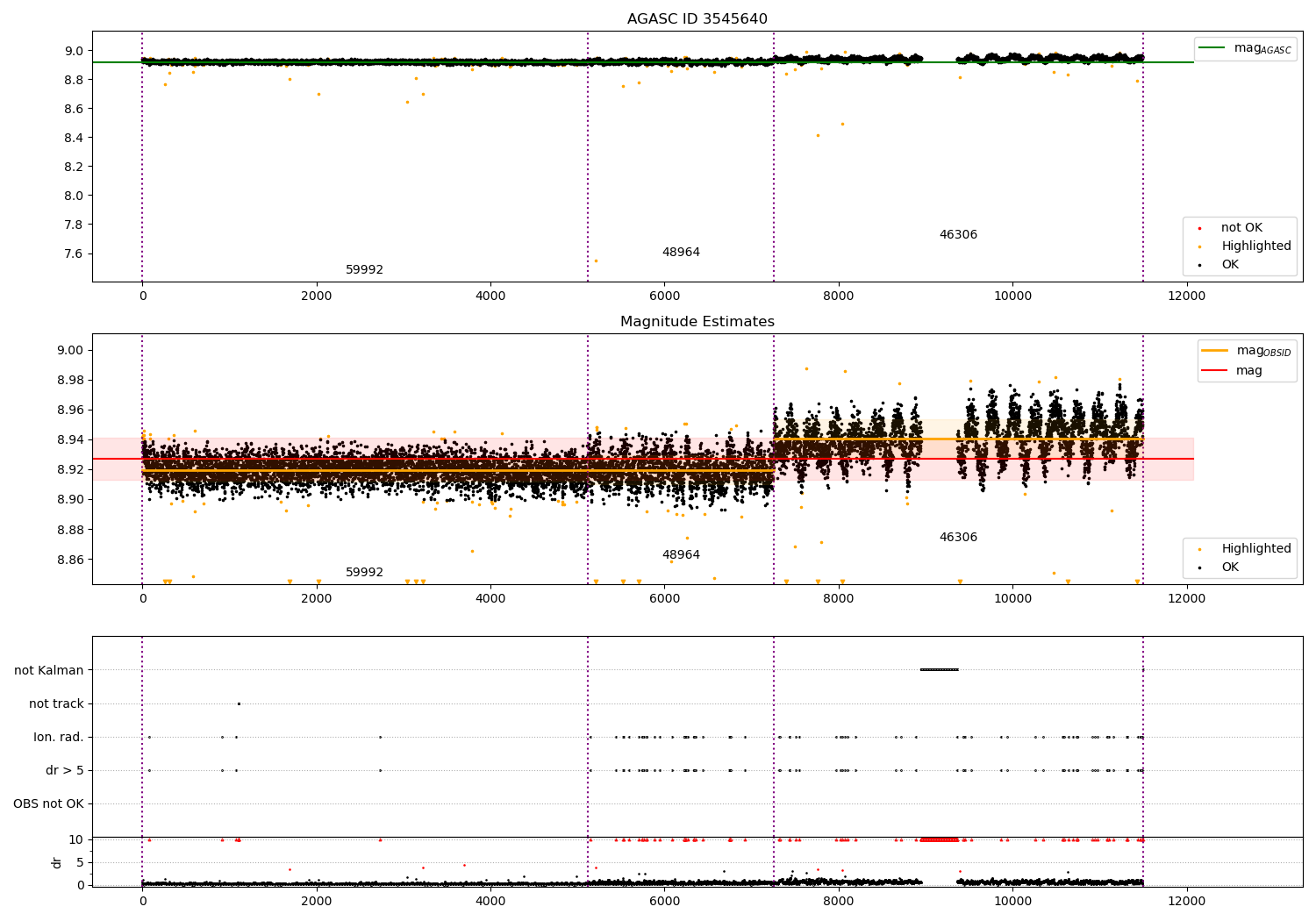Select 'Highlighted' in Magnitude Estimates legend
1316x921 pixels.
pos(1256,549)
